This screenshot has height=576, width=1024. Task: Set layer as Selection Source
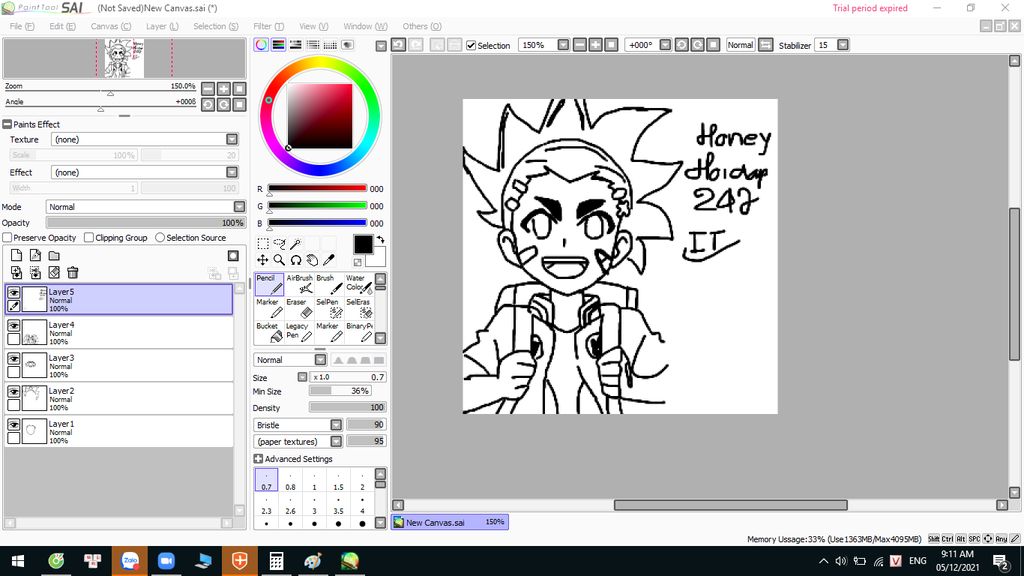pos(160,238)
